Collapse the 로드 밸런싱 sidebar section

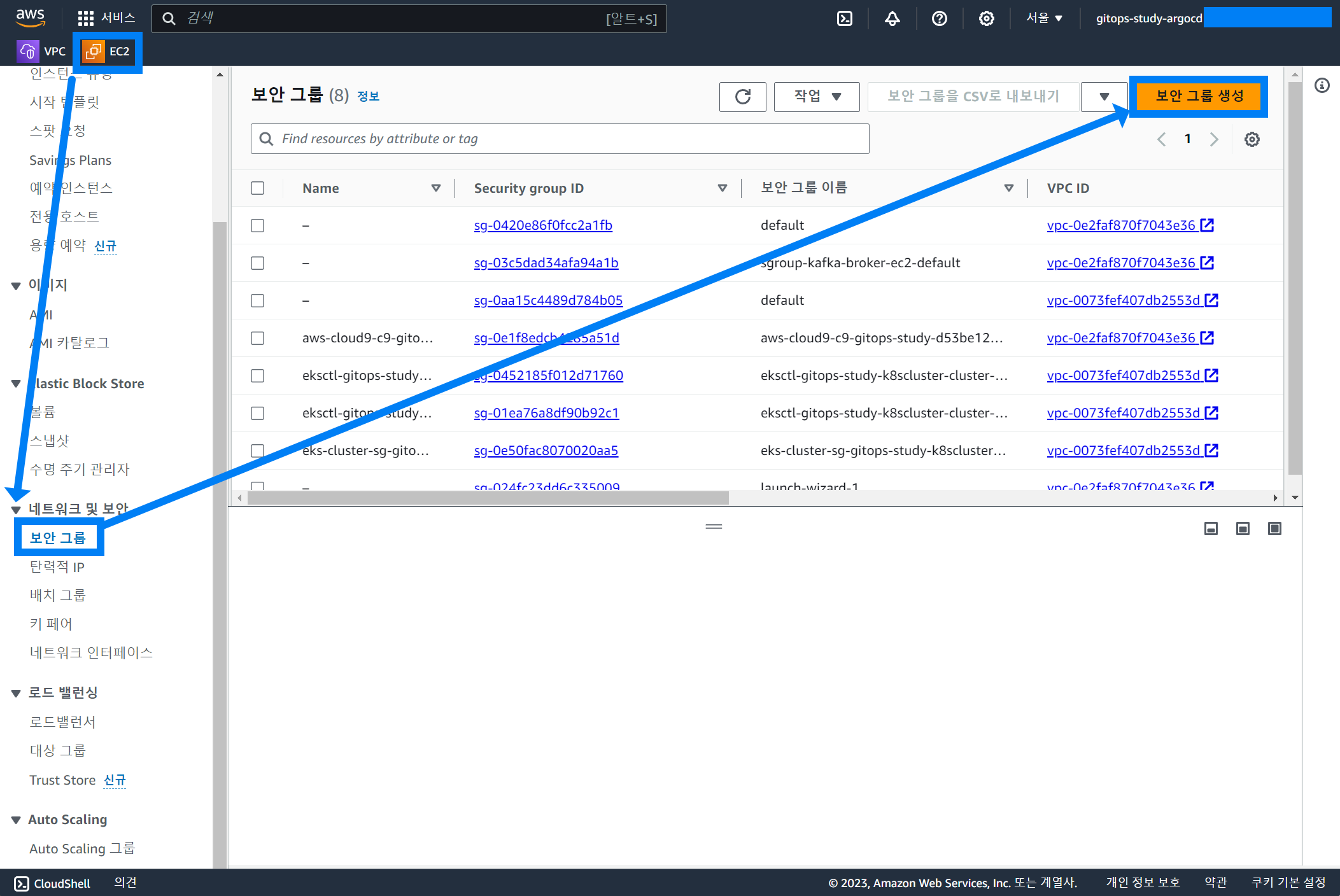(16, 693)
